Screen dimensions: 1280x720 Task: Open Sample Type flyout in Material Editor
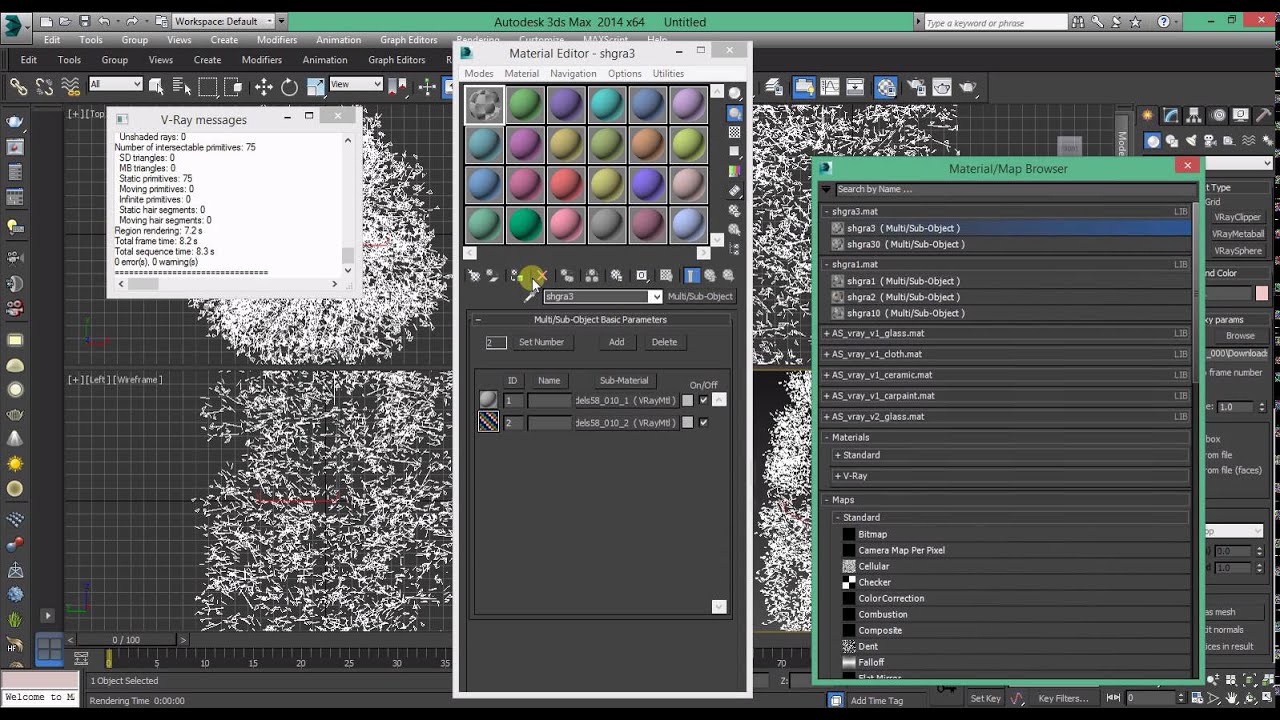click(x=735, y=93)
